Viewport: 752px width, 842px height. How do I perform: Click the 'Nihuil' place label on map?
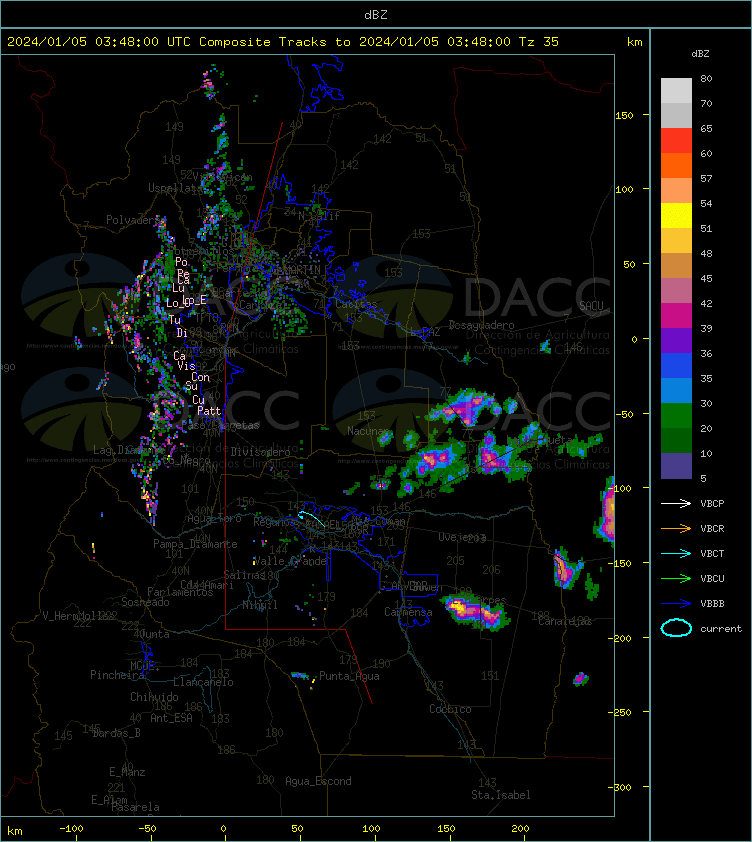[x=260, y=606]
